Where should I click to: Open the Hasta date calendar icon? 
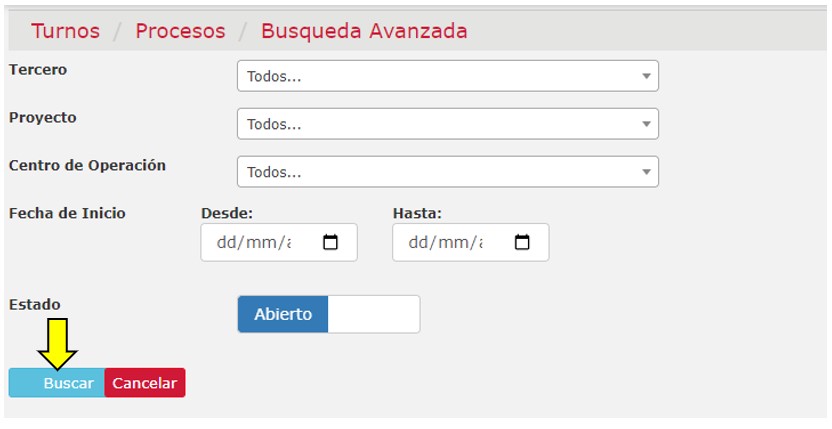(522, 242)
